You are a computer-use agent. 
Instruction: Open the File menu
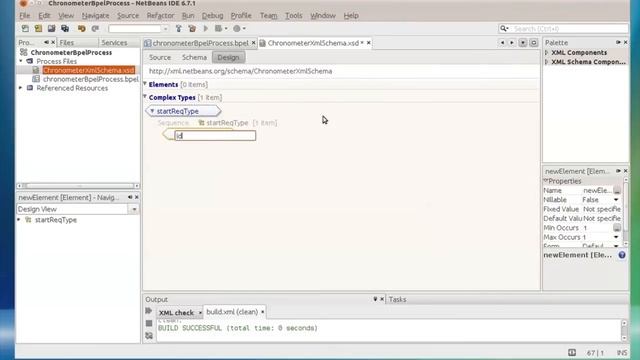(24, 16)
